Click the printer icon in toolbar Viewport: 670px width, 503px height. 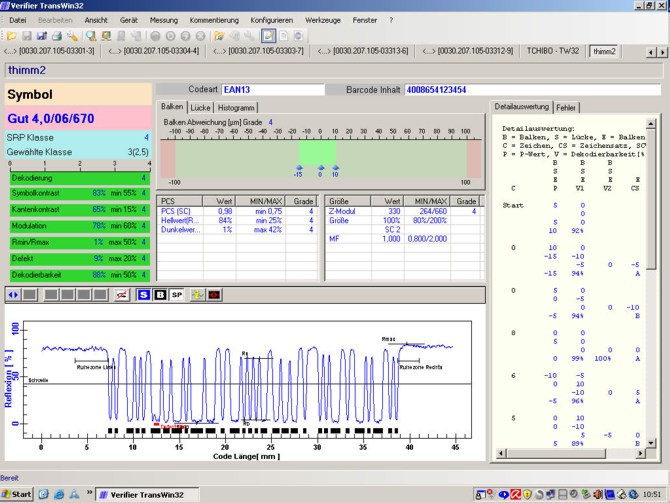[x=56, y=36]
